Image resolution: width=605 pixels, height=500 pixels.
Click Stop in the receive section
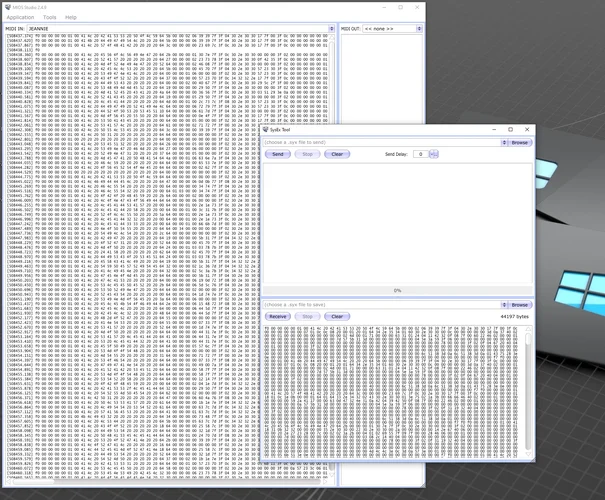[x=307, y=316]
